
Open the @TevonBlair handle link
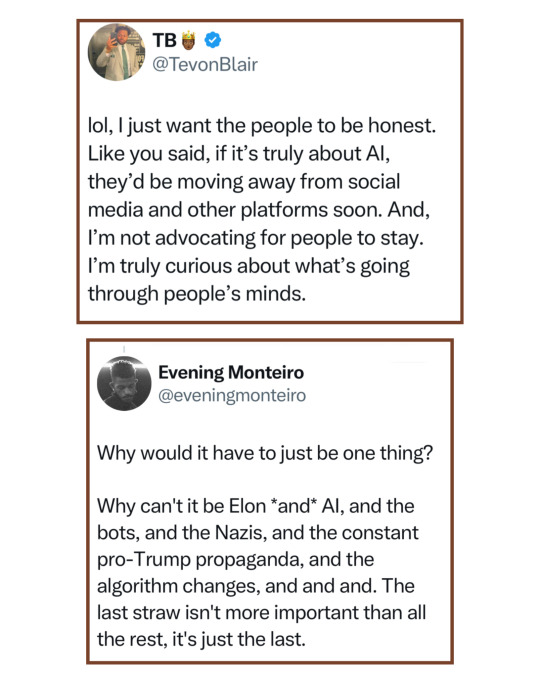pyautogui.click(x=205, y=64)
